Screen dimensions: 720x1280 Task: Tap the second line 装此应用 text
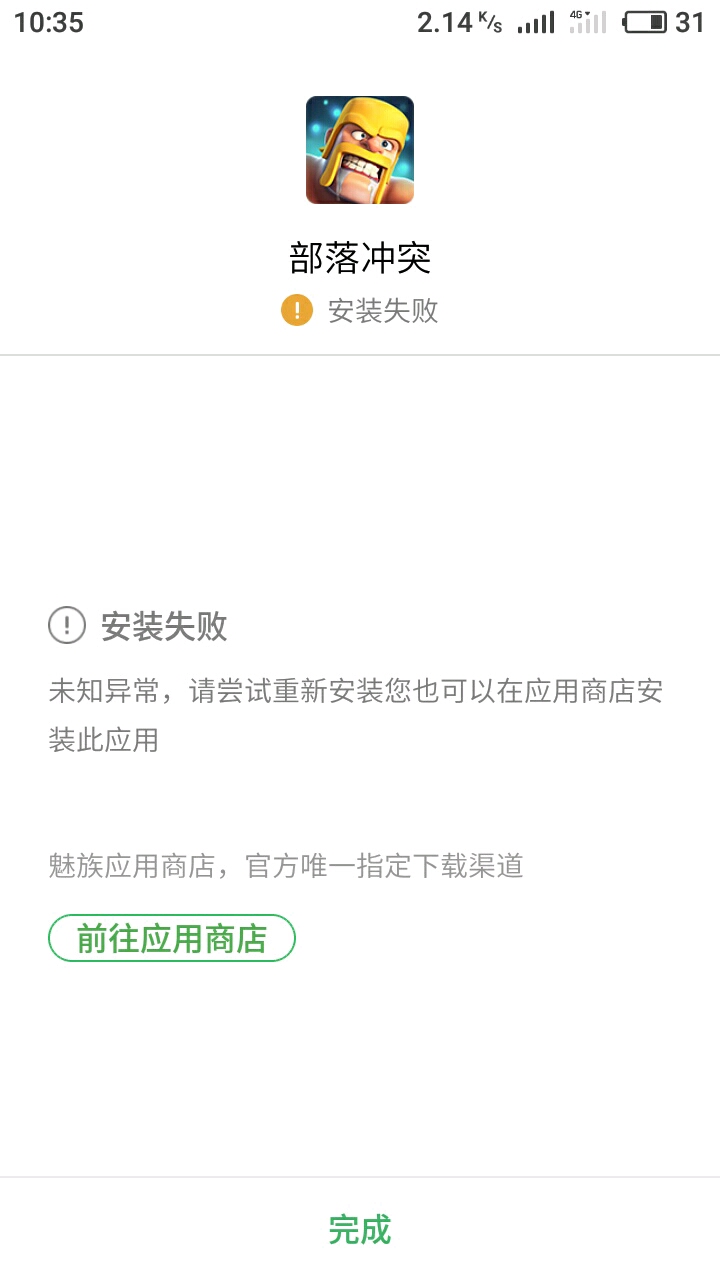[x=104, y=740]
